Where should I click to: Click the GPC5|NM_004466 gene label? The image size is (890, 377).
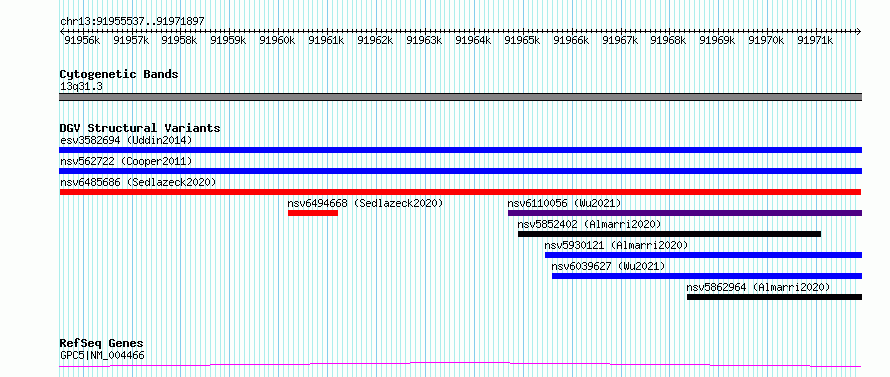(x=102, y=355)
